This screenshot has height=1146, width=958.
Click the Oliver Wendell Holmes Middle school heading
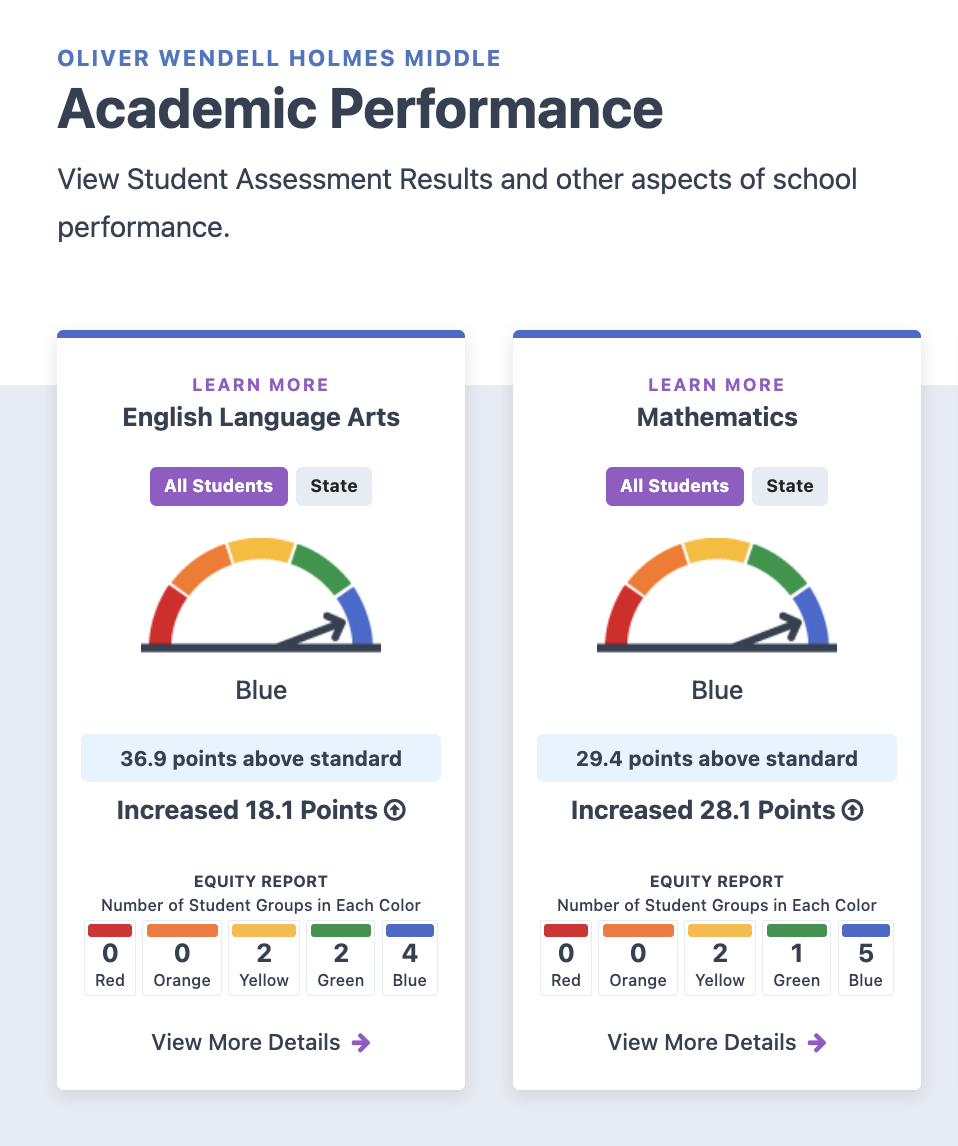tap(279, 58)
